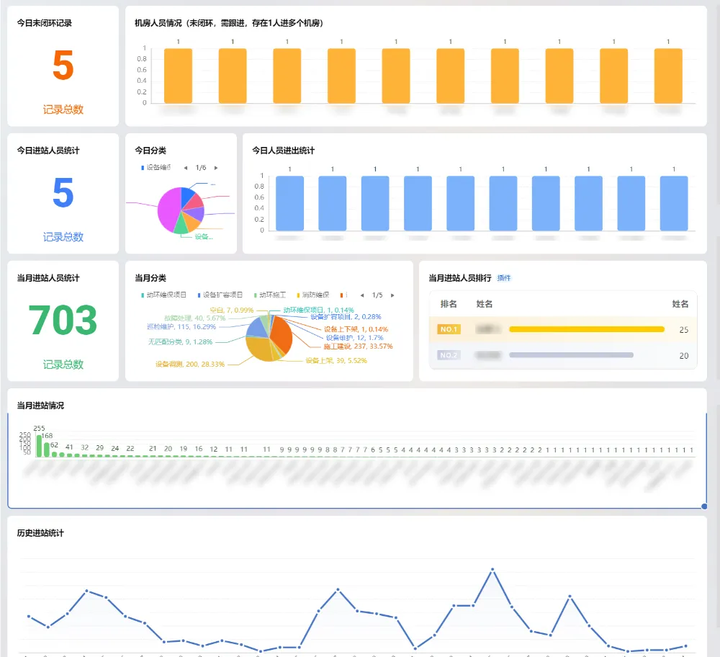This screenshot has width=720, height=657.
Task: Toggle 动环施工 legend series
Action: coord(270,295)
